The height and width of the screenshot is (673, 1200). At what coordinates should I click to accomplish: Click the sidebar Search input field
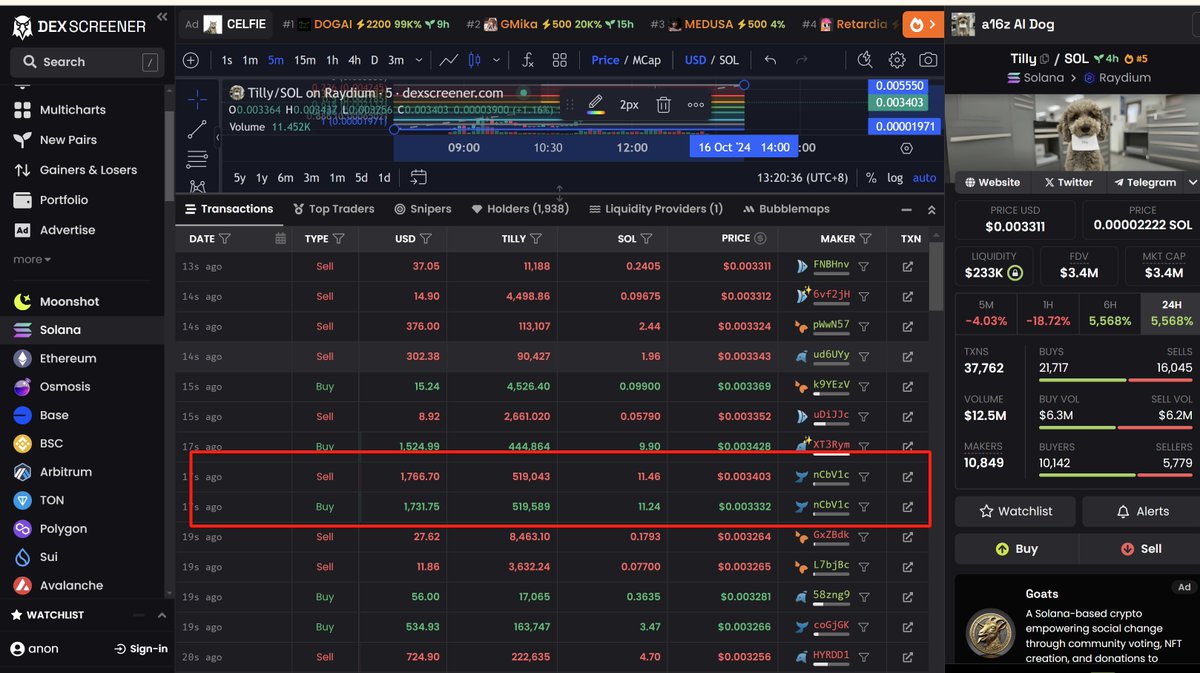[86, 62]
